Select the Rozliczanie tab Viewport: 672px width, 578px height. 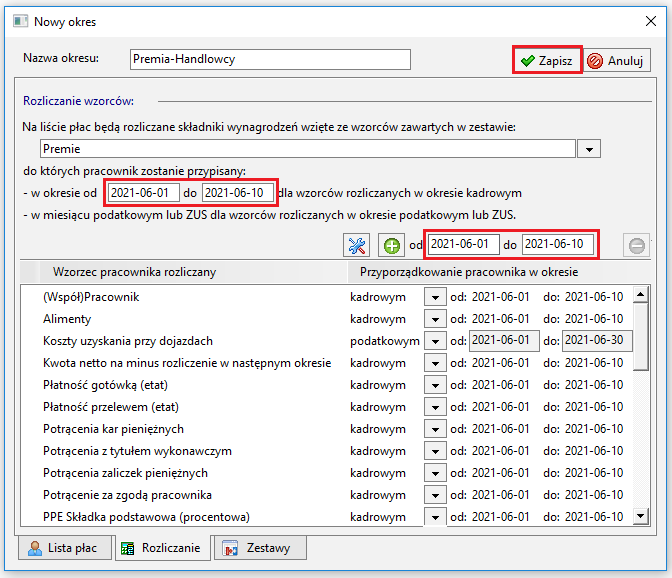pos(162,548)
